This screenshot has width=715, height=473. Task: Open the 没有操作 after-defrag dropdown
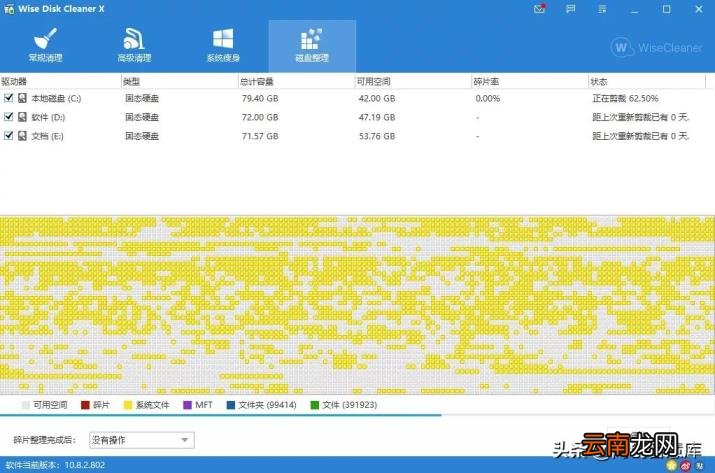142,440
